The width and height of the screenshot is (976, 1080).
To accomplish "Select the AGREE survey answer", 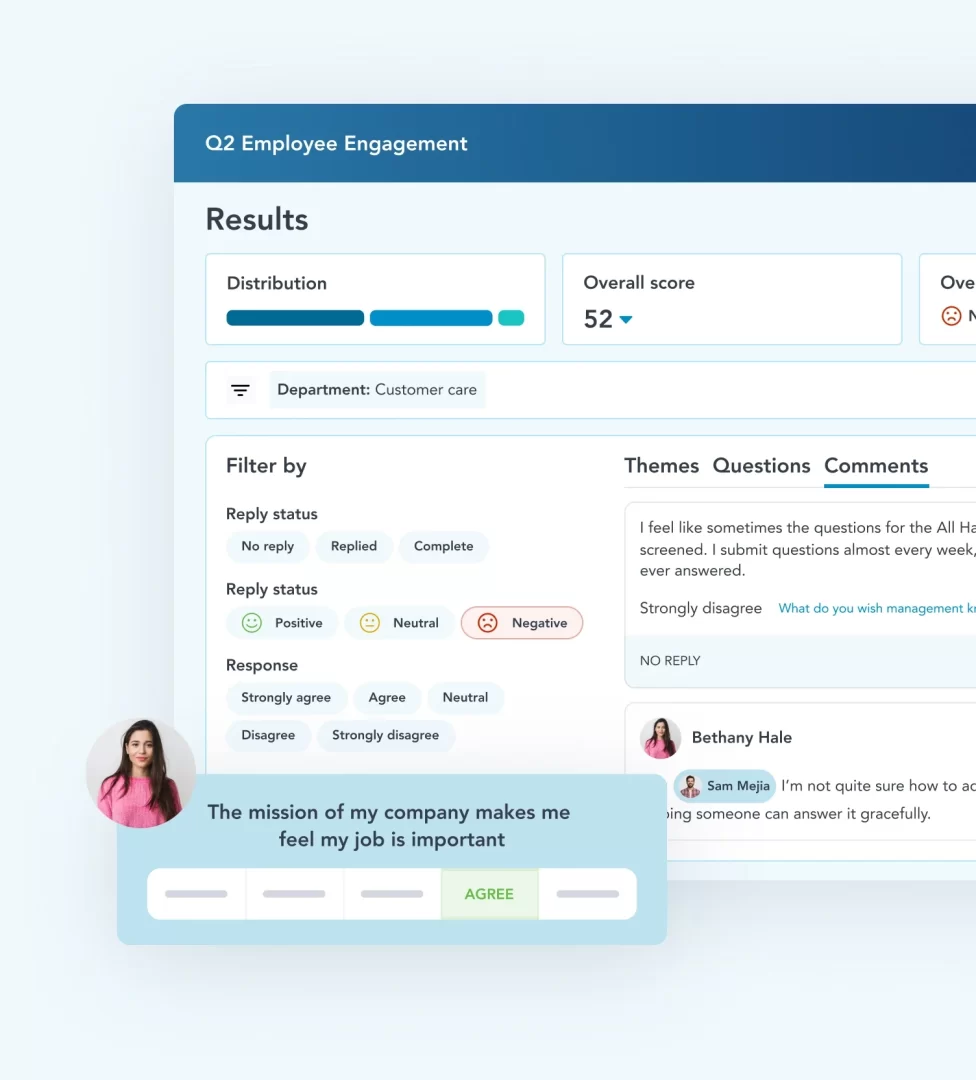I will (489, 894).
